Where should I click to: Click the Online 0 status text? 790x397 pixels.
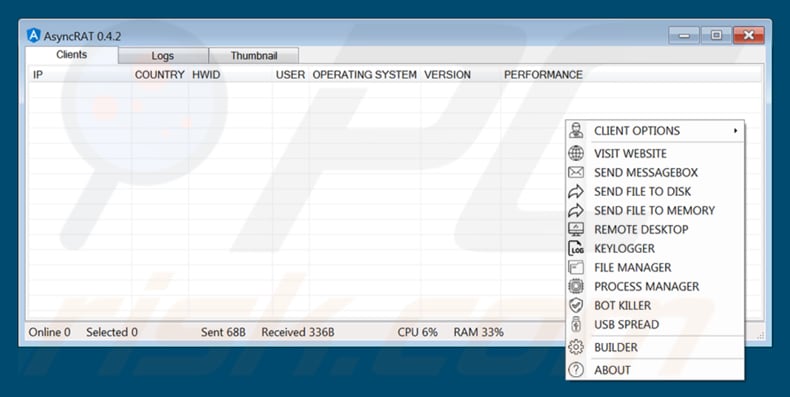49,332
